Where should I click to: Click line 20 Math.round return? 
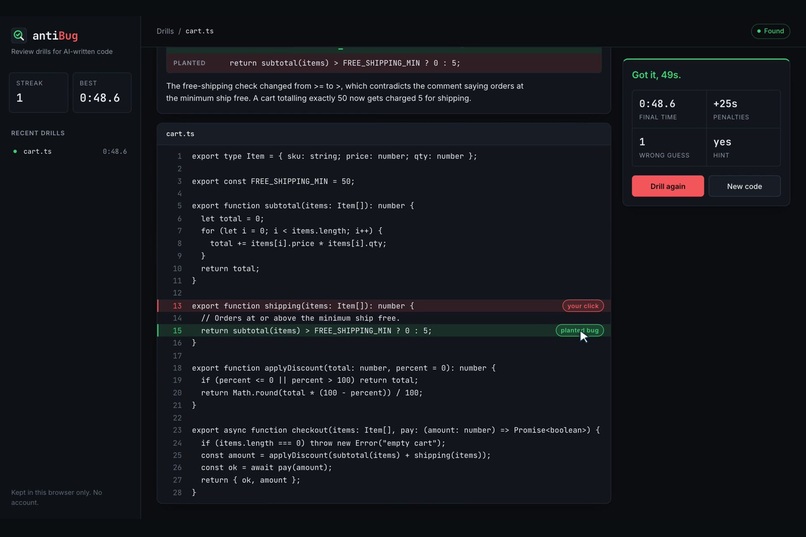point(312,393)
